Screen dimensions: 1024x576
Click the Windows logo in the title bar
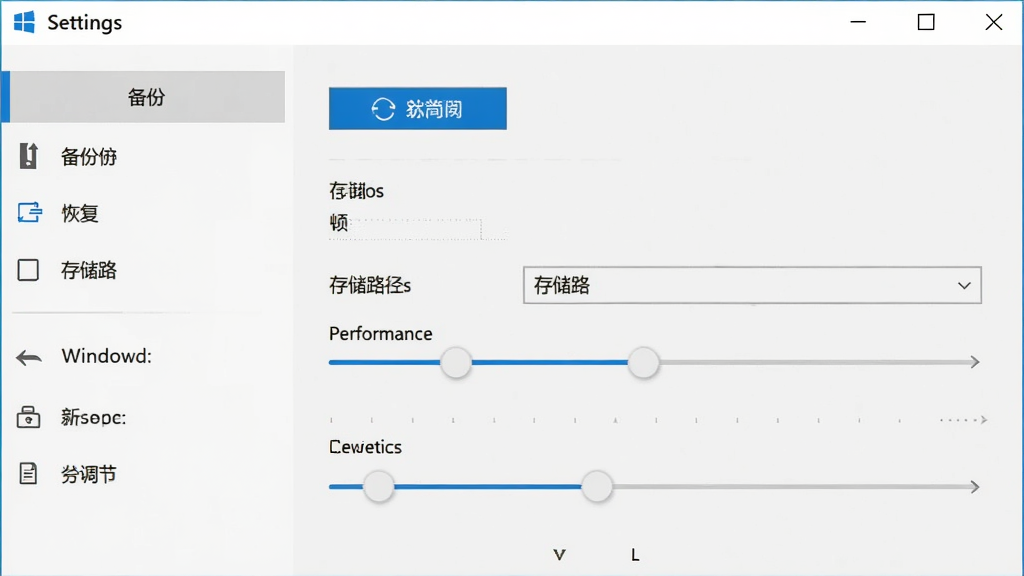click(24, 22)
